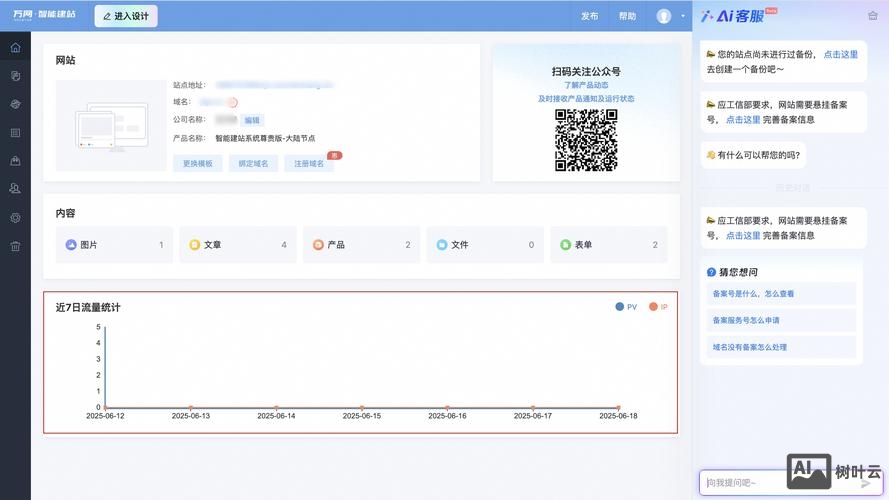Screen dimensions: 889x500
Task: Send message with paper plane icon
Action: coord(866,483)
